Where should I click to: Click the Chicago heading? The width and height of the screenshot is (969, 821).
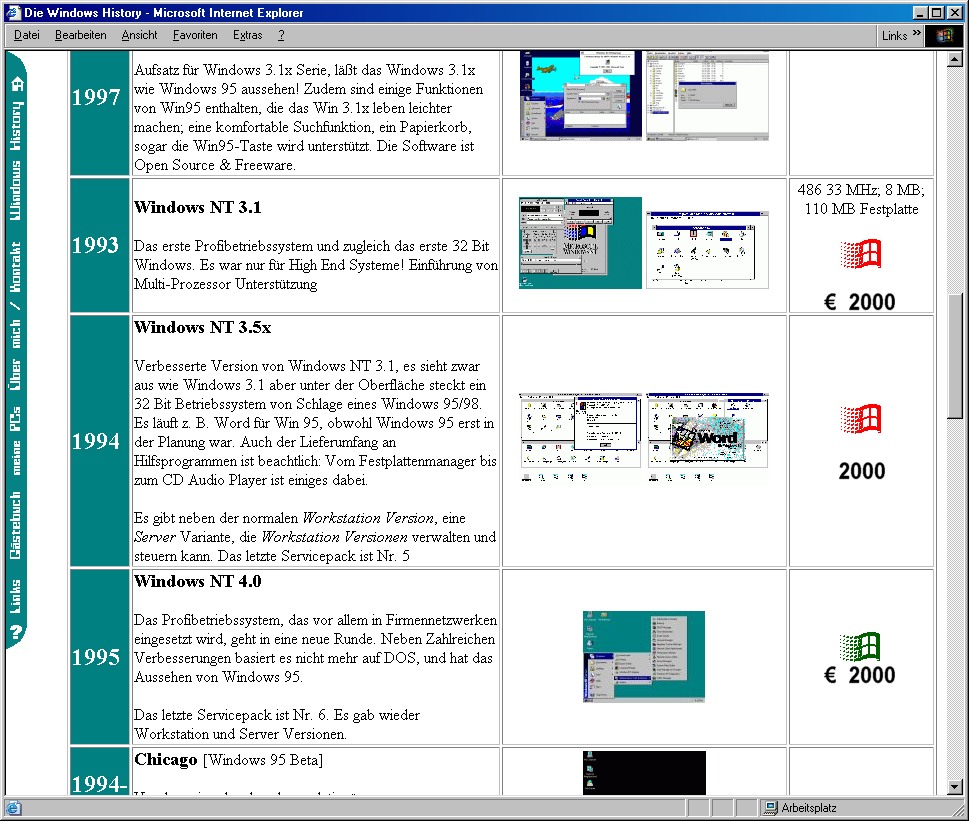[x=166, y=759]
